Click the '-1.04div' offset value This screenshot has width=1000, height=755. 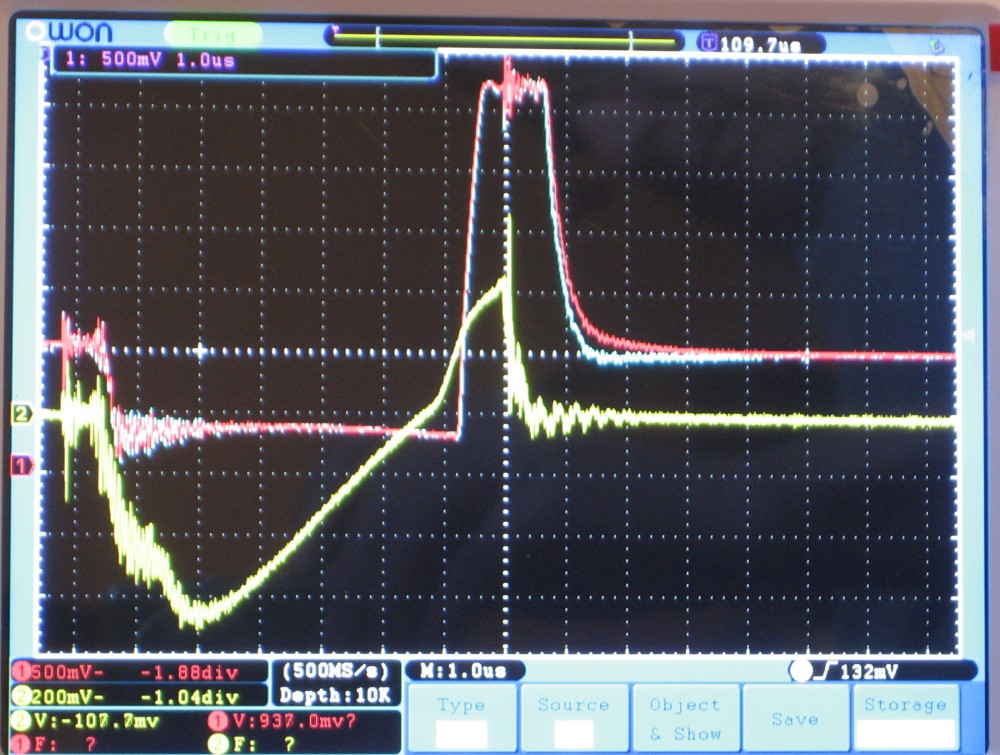(189, 696)
